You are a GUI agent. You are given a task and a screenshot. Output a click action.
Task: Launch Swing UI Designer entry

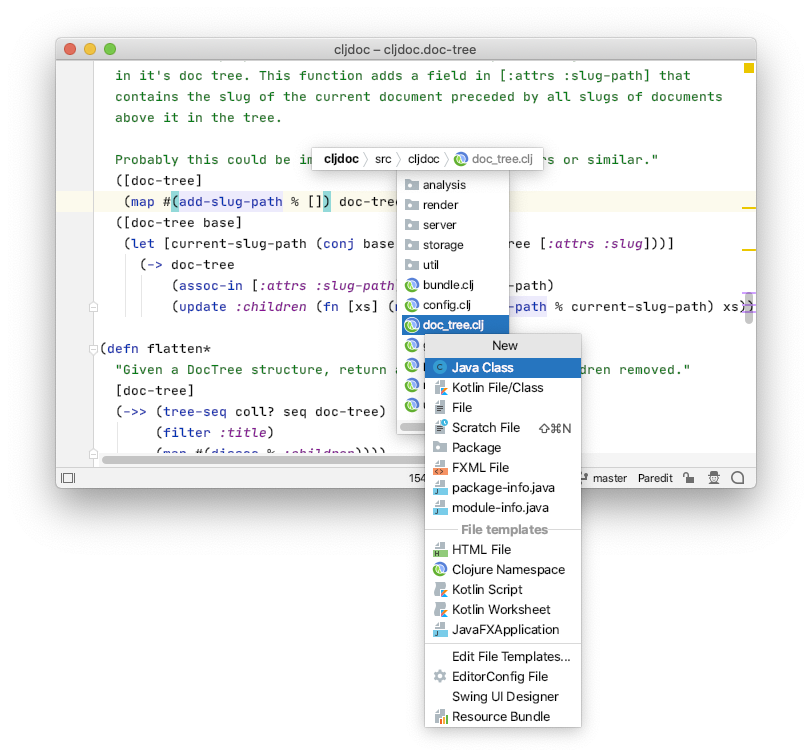[502, 697]
